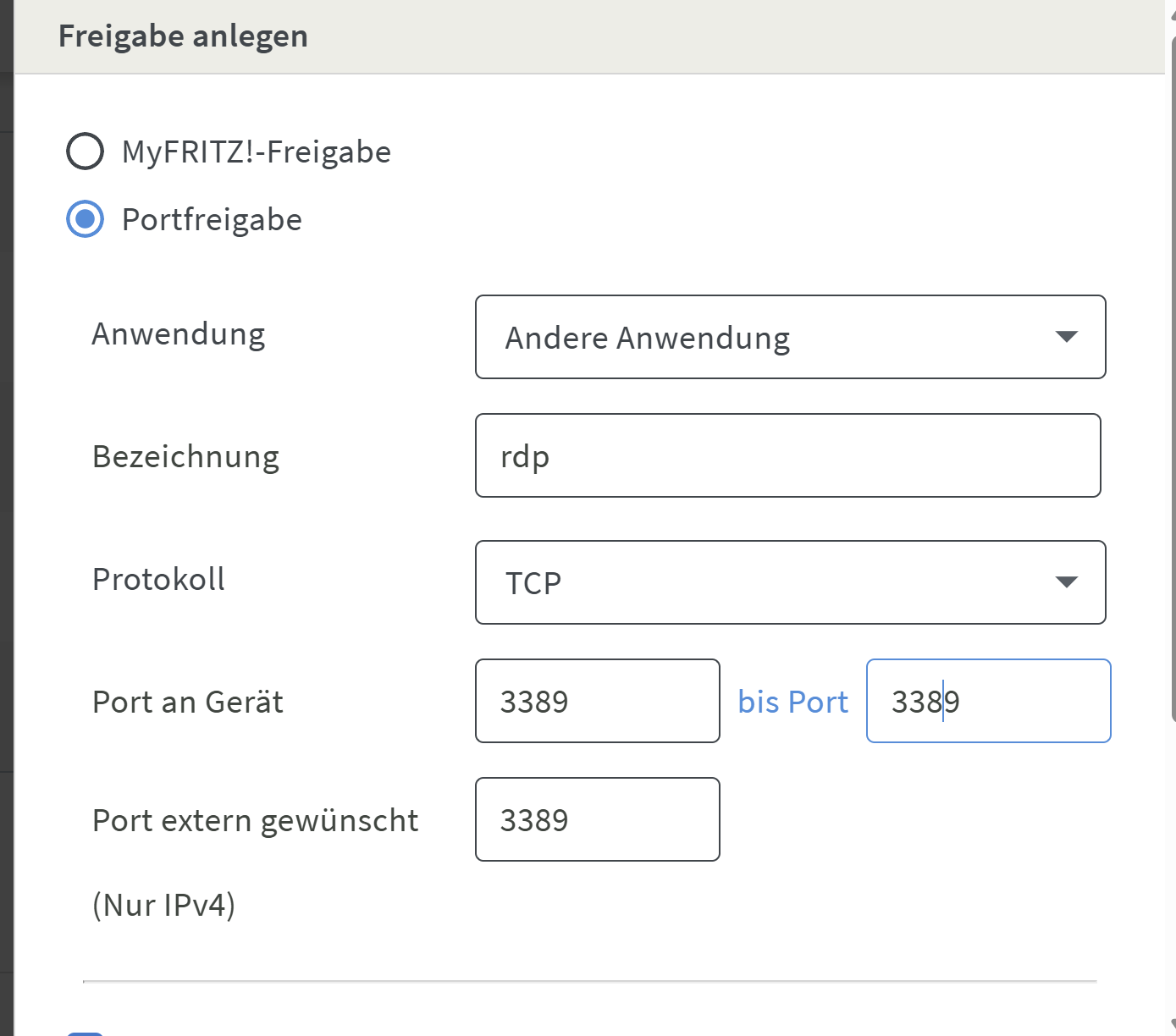The image size is (1176, 1036).
Task: Click the 'Anwendung' field label
Action: tap(178, 334)
